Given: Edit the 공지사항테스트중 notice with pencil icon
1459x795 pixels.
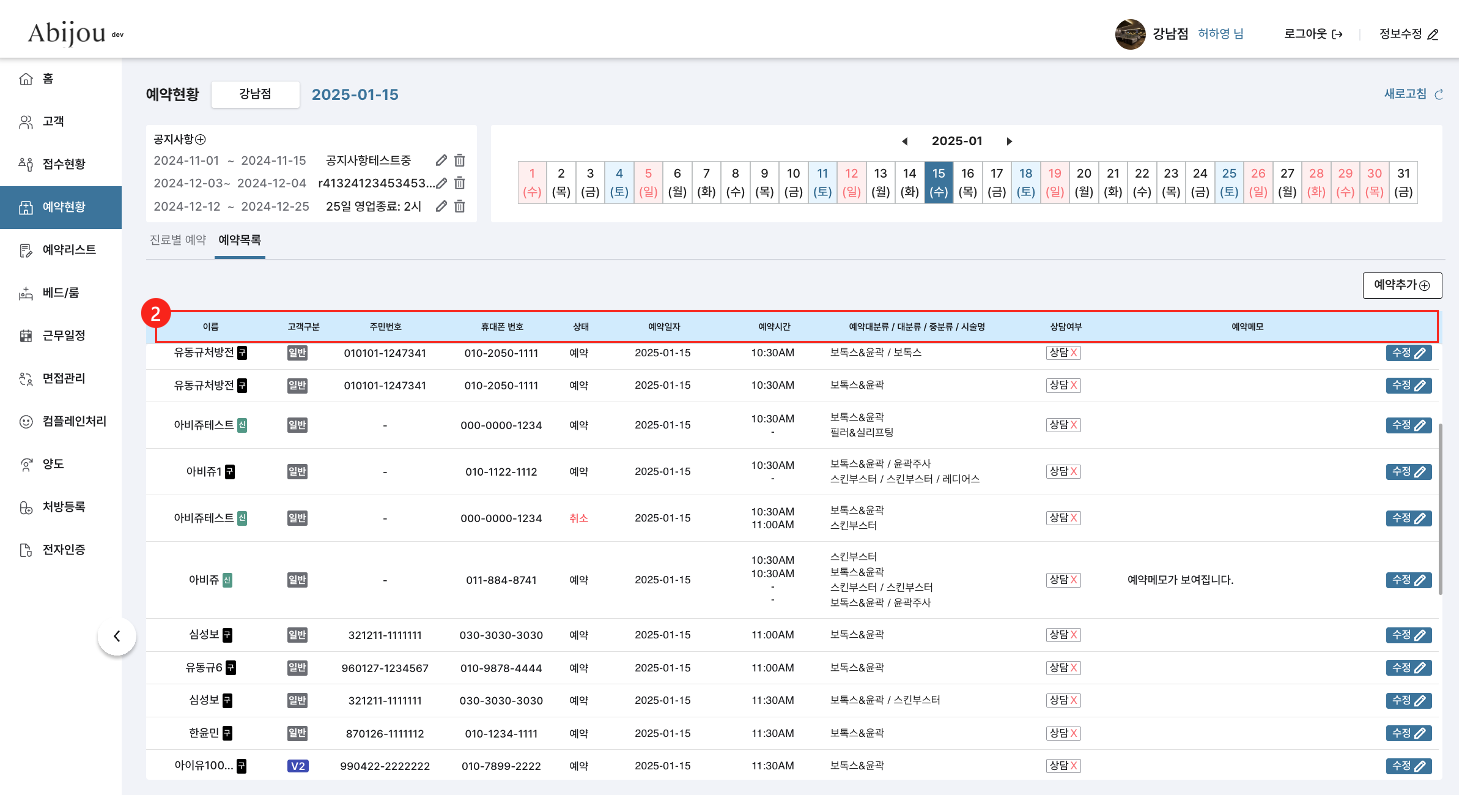Looking at the screenshot, I should 441,160.
